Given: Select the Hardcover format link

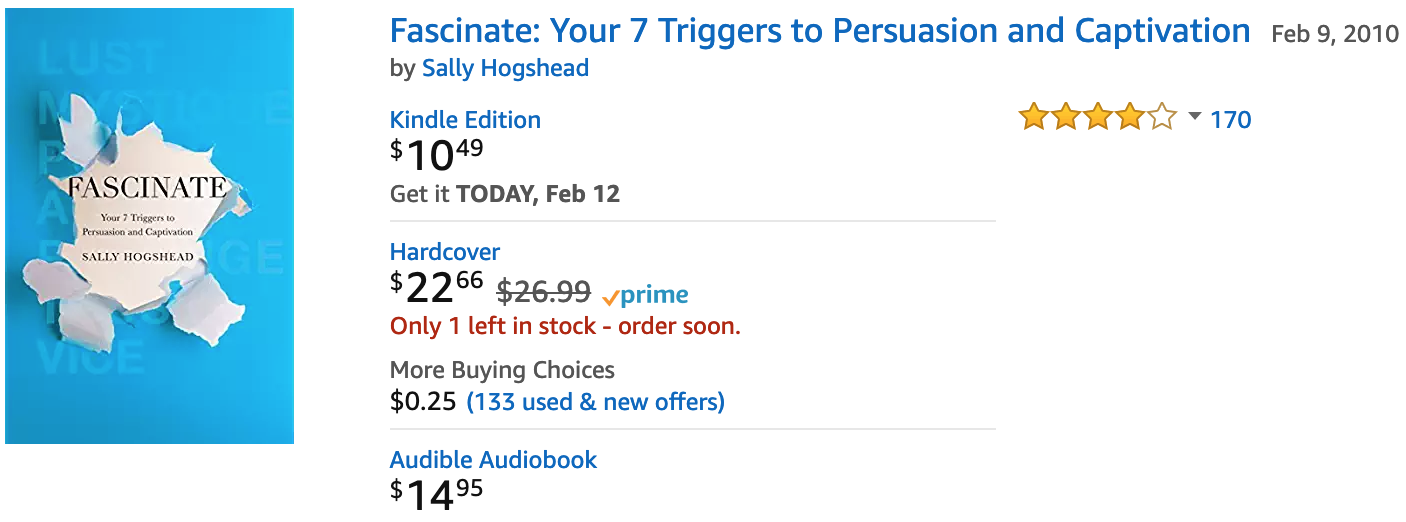Looking at the screenshot, I should (x=445, y=252).
